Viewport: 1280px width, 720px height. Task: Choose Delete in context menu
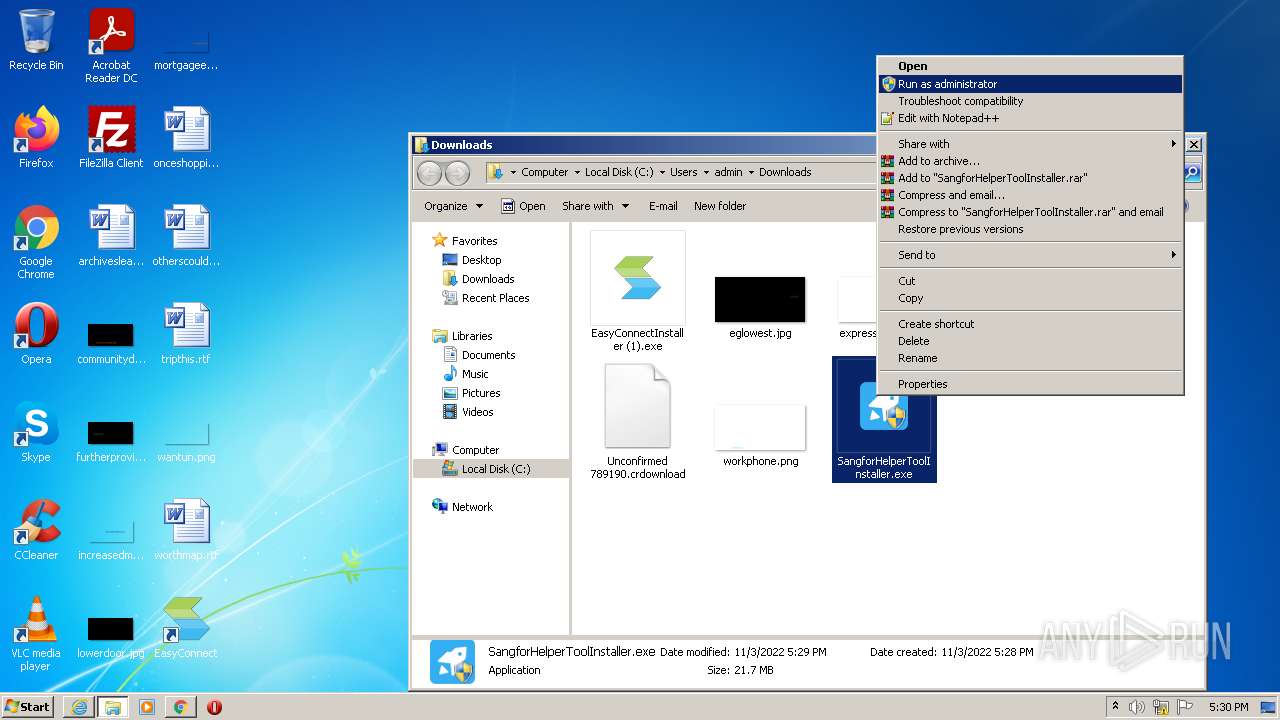1030,341
